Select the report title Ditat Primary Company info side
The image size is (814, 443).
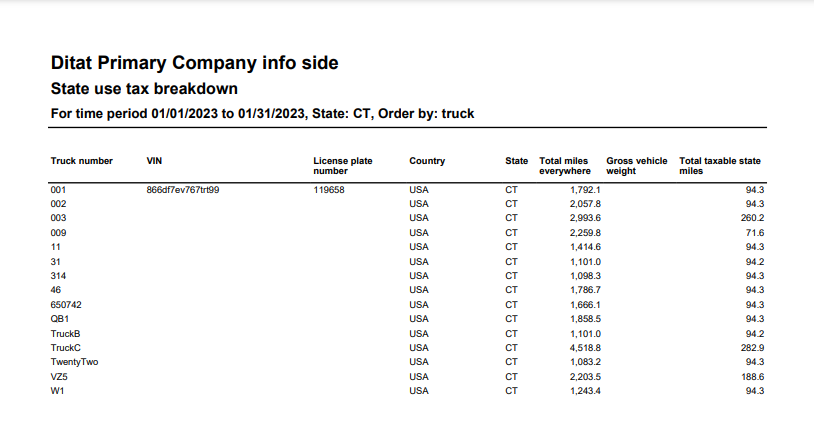(x=194, y=63)
